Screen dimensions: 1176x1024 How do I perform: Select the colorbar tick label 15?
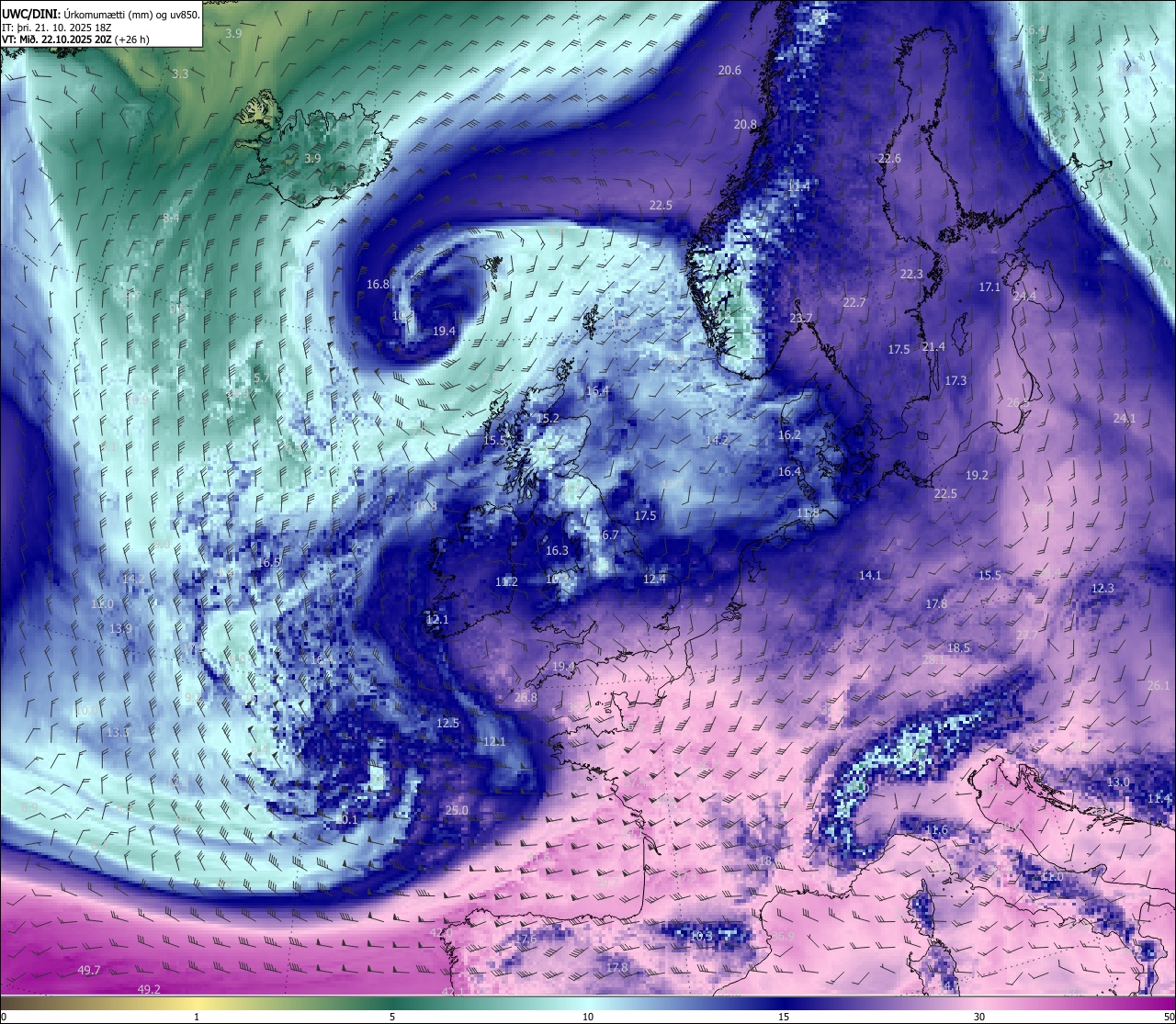pos(783,1017)
